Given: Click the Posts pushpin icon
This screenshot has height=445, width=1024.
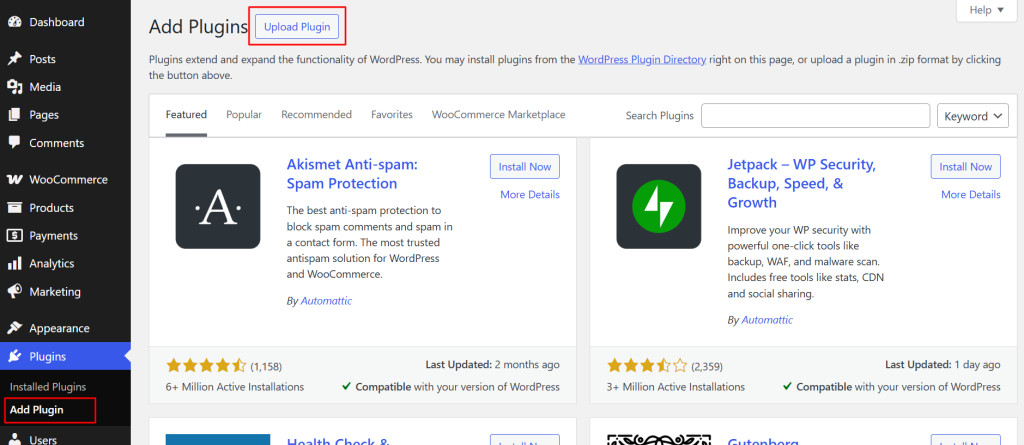Looking at the screenshot, I should pyautogui.click(x=14, y=59).
